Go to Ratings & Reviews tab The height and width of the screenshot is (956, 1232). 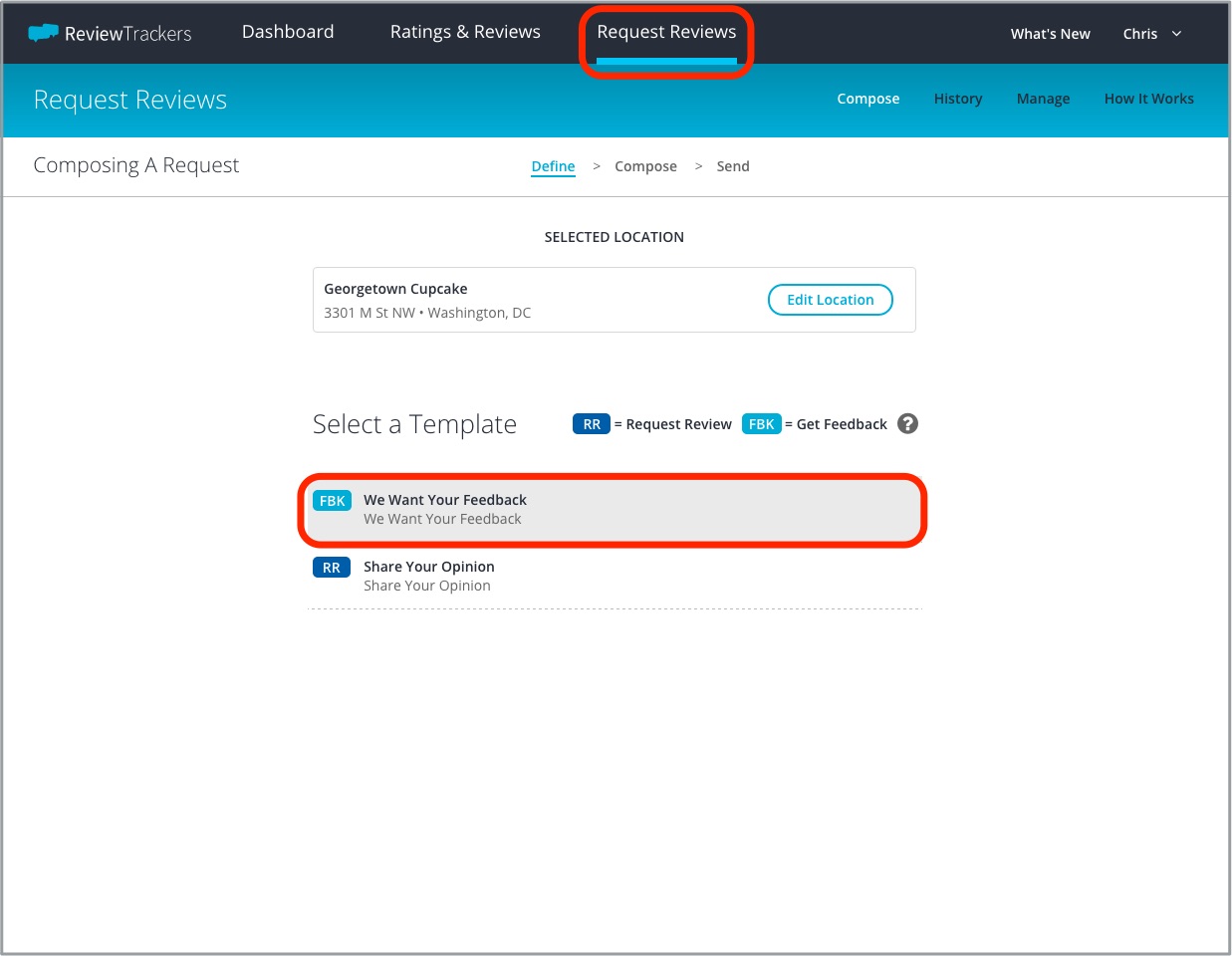coord(465,32)
